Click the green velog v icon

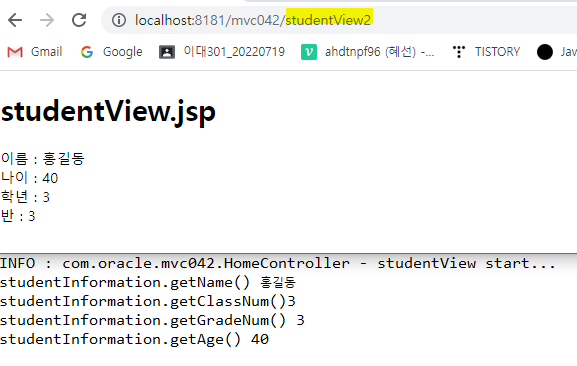(309, 52)
